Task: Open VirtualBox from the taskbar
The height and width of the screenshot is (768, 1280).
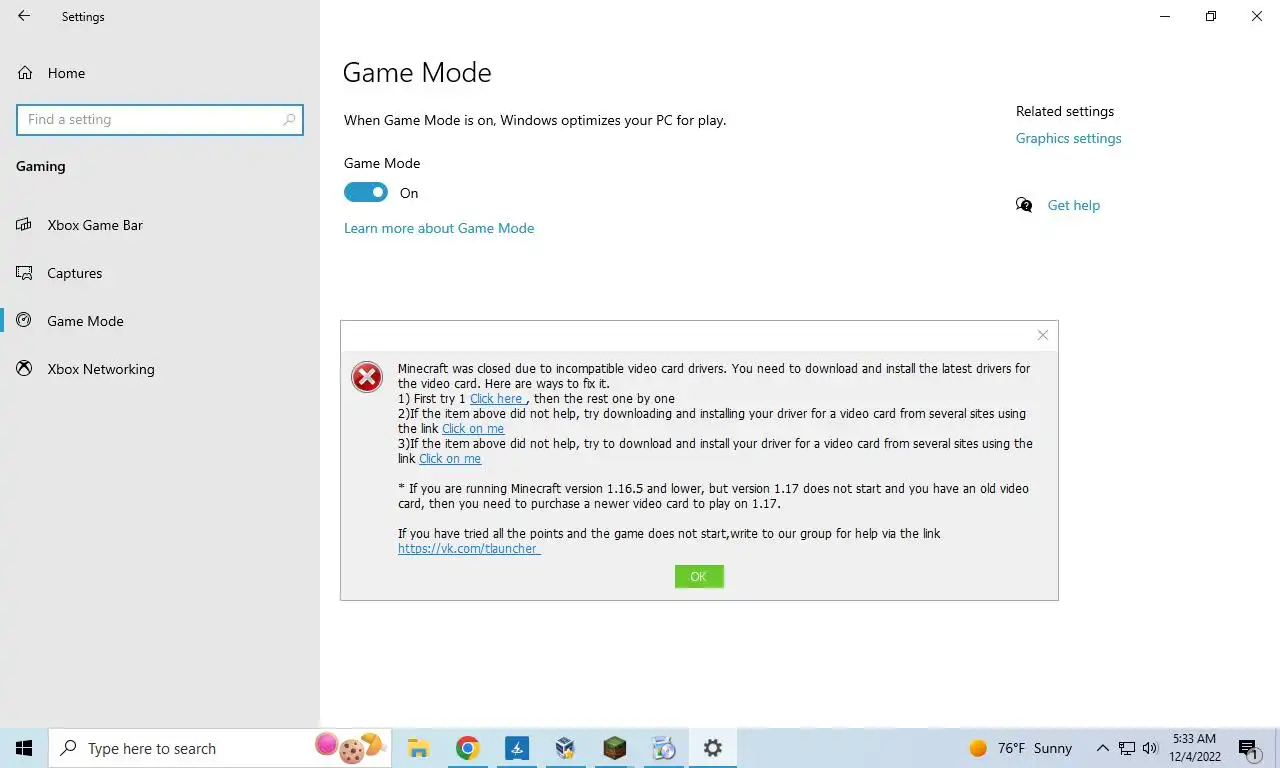Action: pyautogui.click(x=566, y=748)
